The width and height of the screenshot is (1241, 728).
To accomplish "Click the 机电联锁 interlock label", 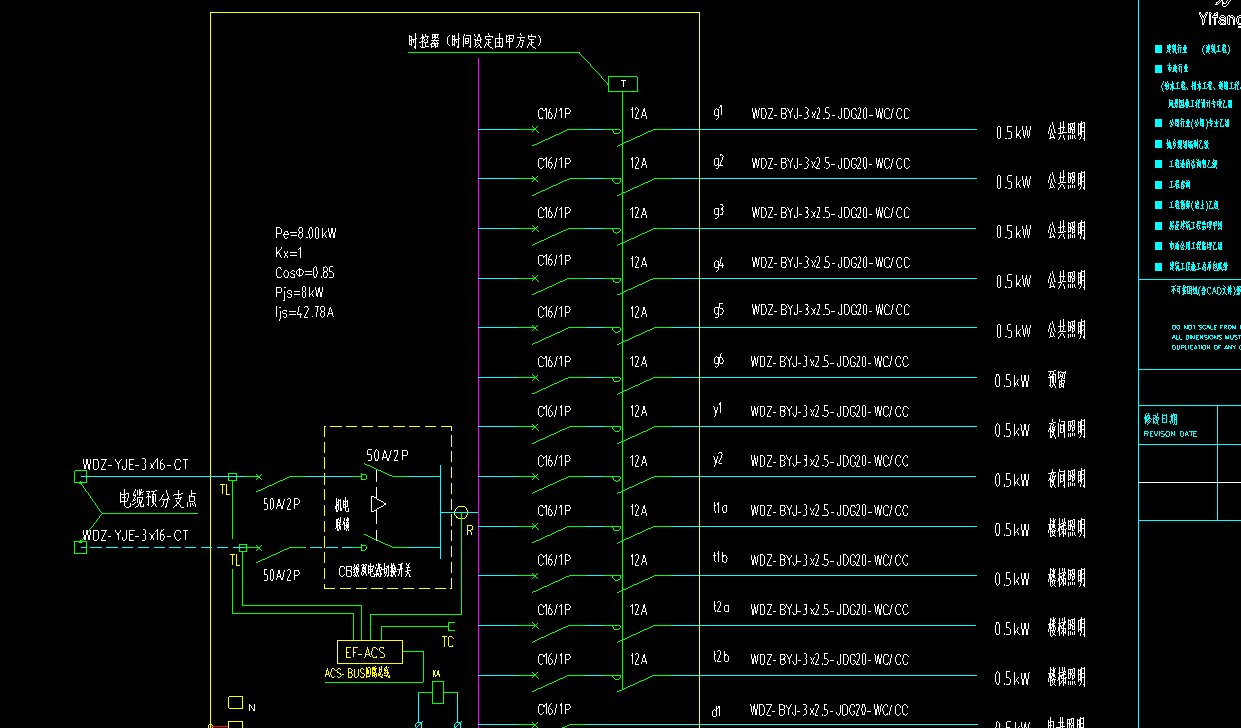I will coord(342,515).
